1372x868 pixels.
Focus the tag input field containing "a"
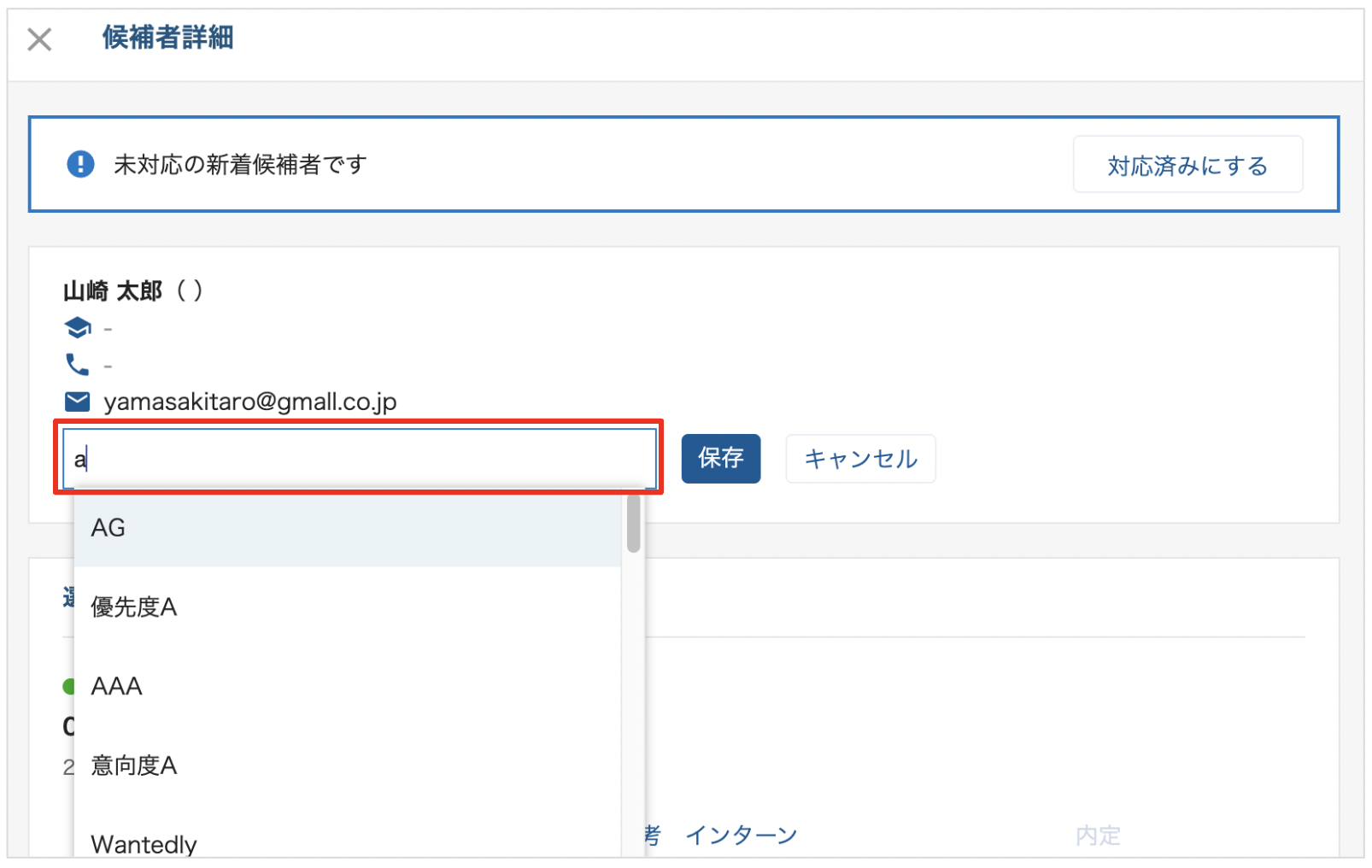(359, 459)
